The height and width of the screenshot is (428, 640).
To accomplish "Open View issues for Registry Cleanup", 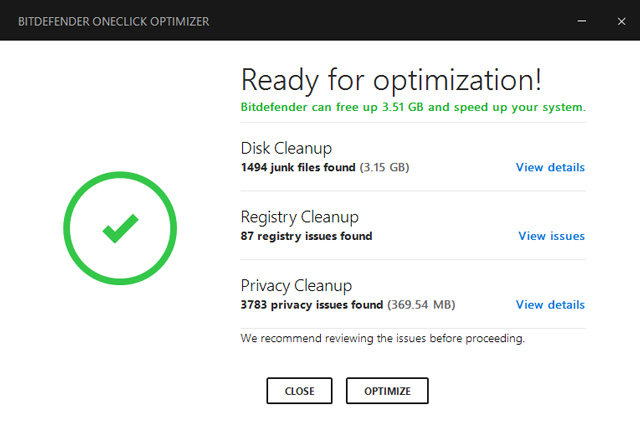I will click(551, 236).
